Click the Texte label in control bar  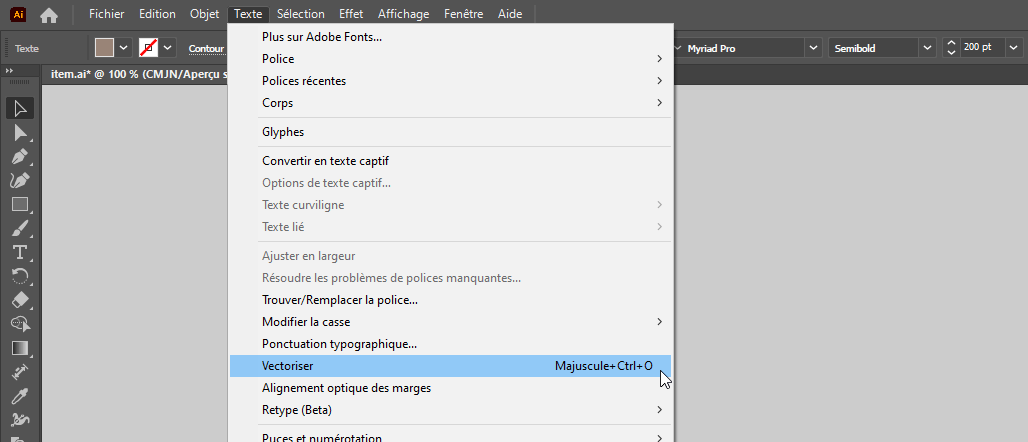pos(27,49)
